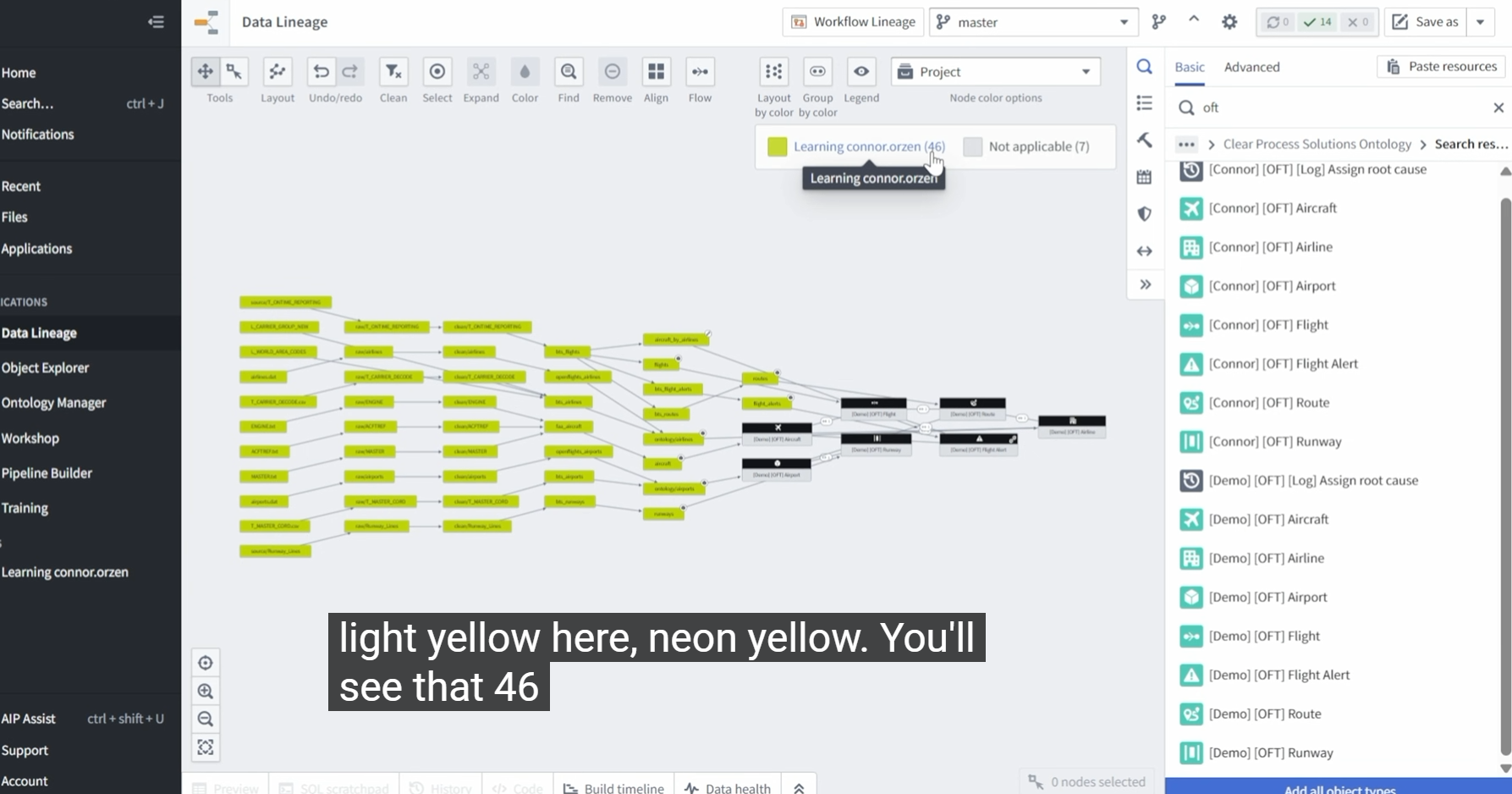Toggle the Legend eye icon
This screenshot has width=1512, height=794.
pos(861,72)
